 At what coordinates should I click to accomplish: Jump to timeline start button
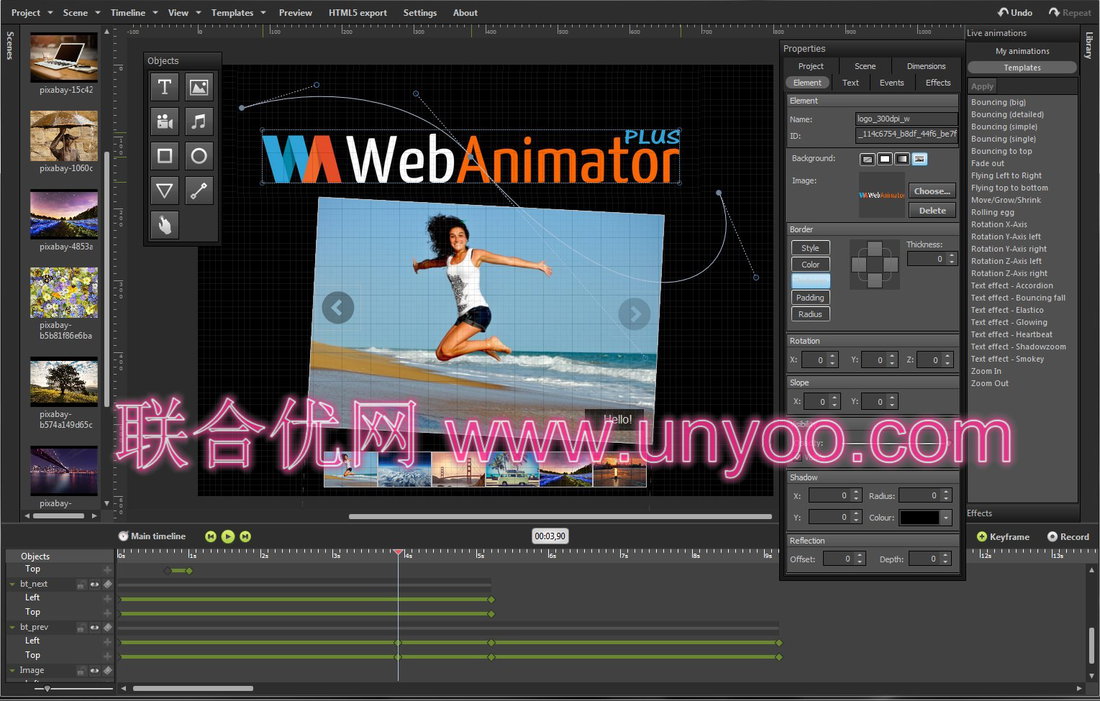(x=210, y=536)
